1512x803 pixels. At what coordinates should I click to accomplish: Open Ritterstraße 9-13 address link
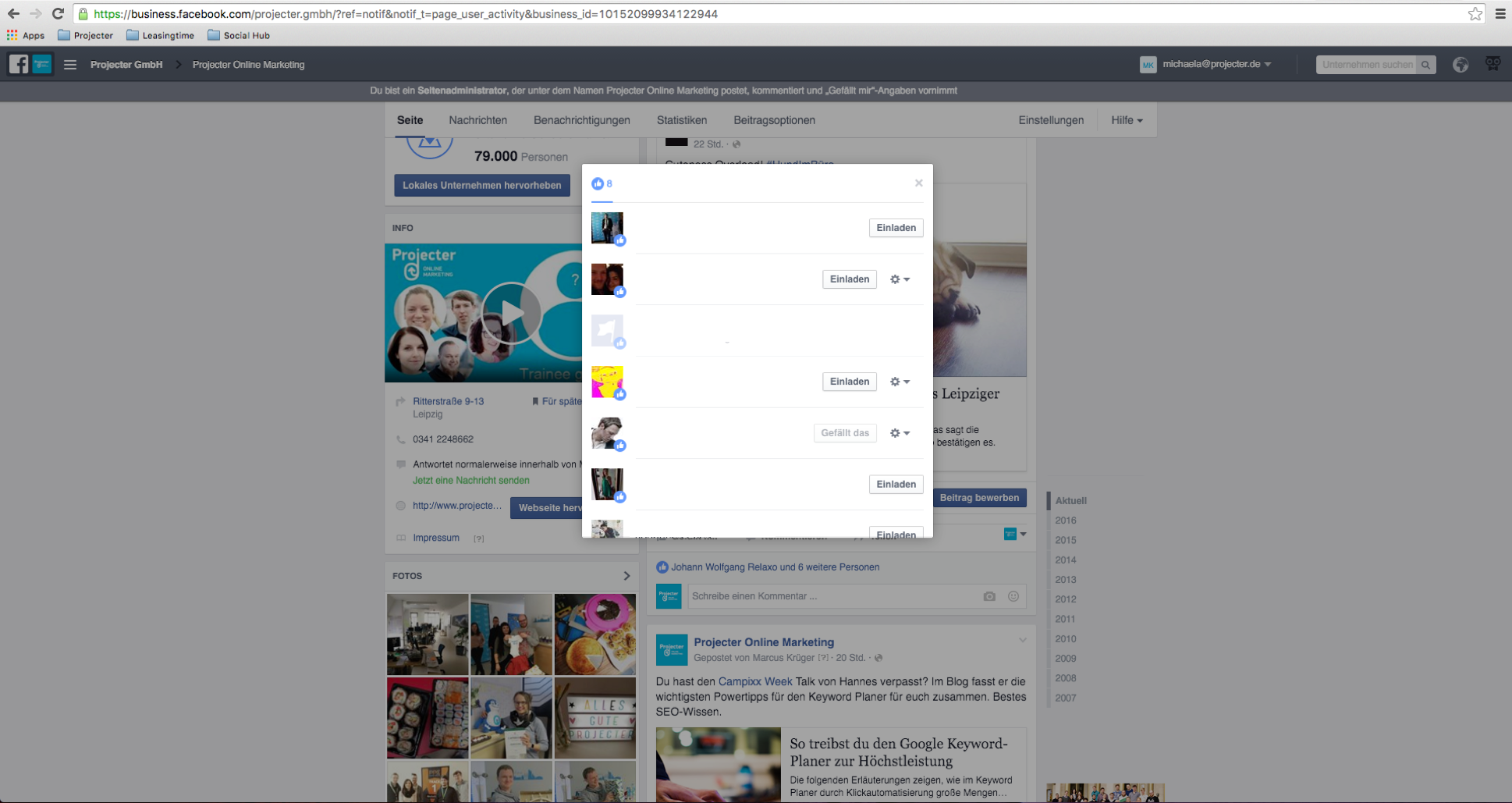point(449,402)
